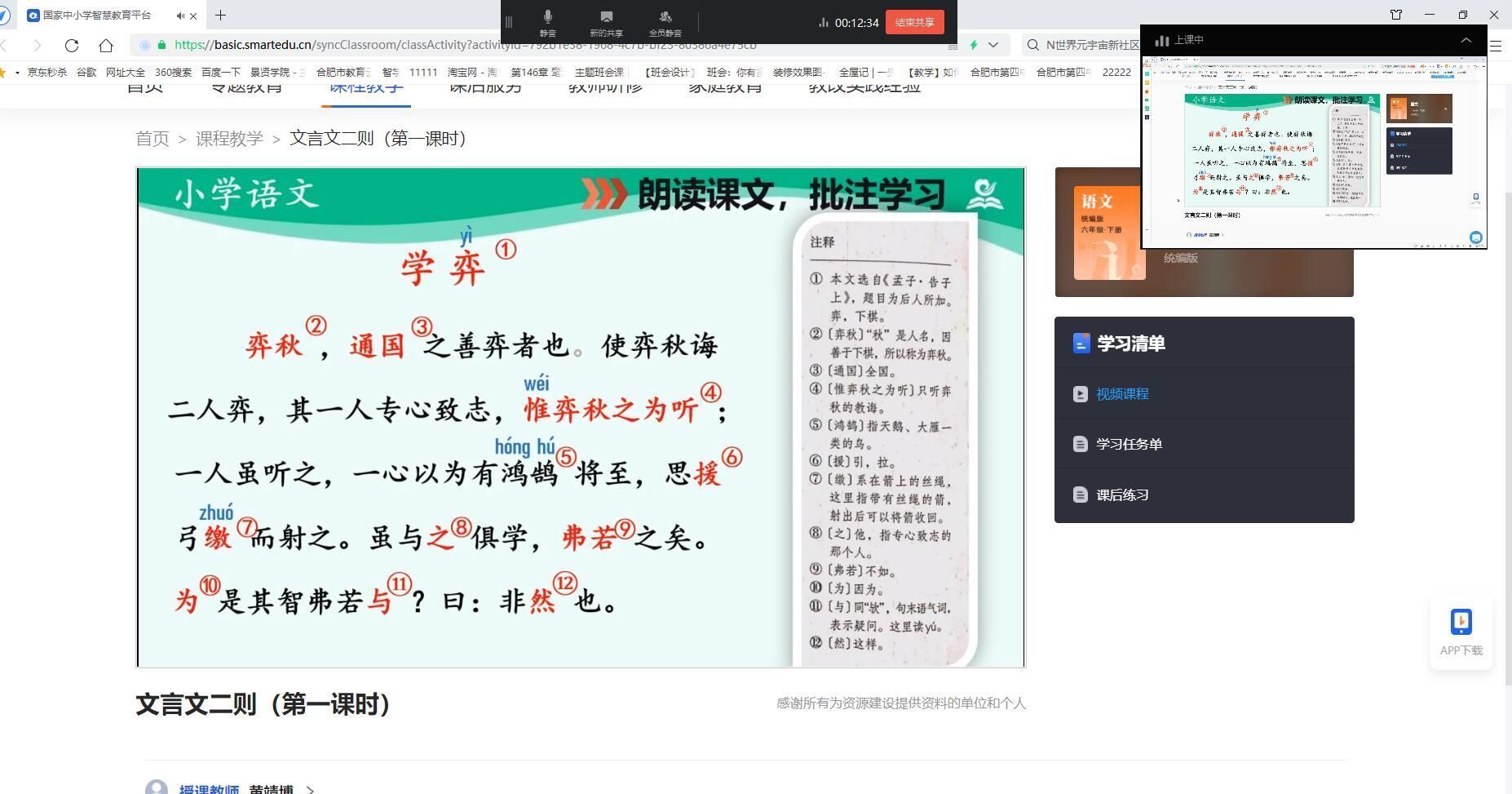Open the 京东秒杀 bookmark
Image resolution: width=1512 pixels, height=794 pixels.
click(x=47, y=73)
